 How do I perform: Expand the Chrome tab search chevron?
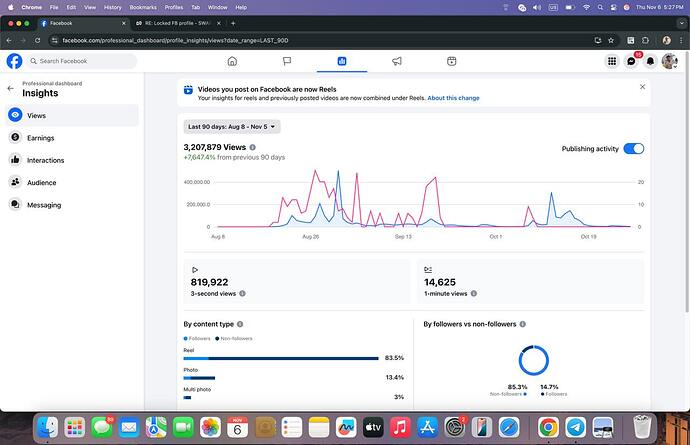coord(681,23)
